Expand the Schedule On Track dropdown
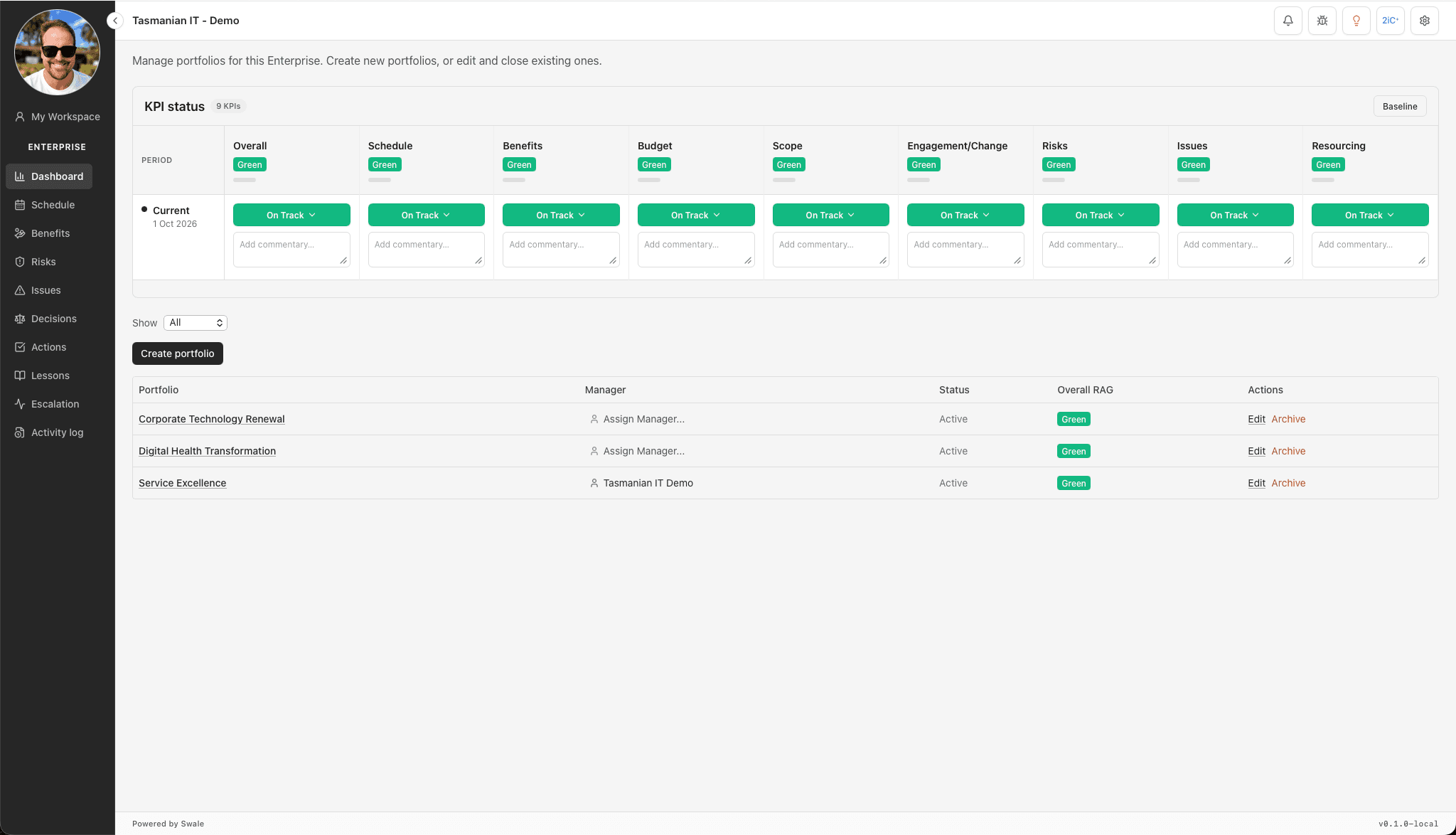This screenshot has height=835, width=1456. (426, 215)
